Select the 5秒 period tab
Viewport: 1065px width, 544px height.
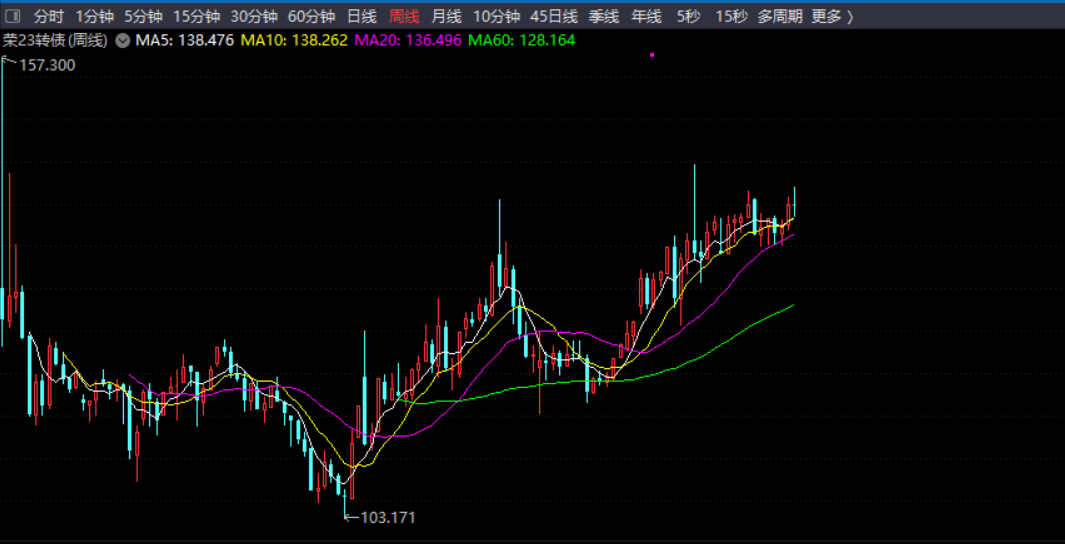[x=688, y=17]
